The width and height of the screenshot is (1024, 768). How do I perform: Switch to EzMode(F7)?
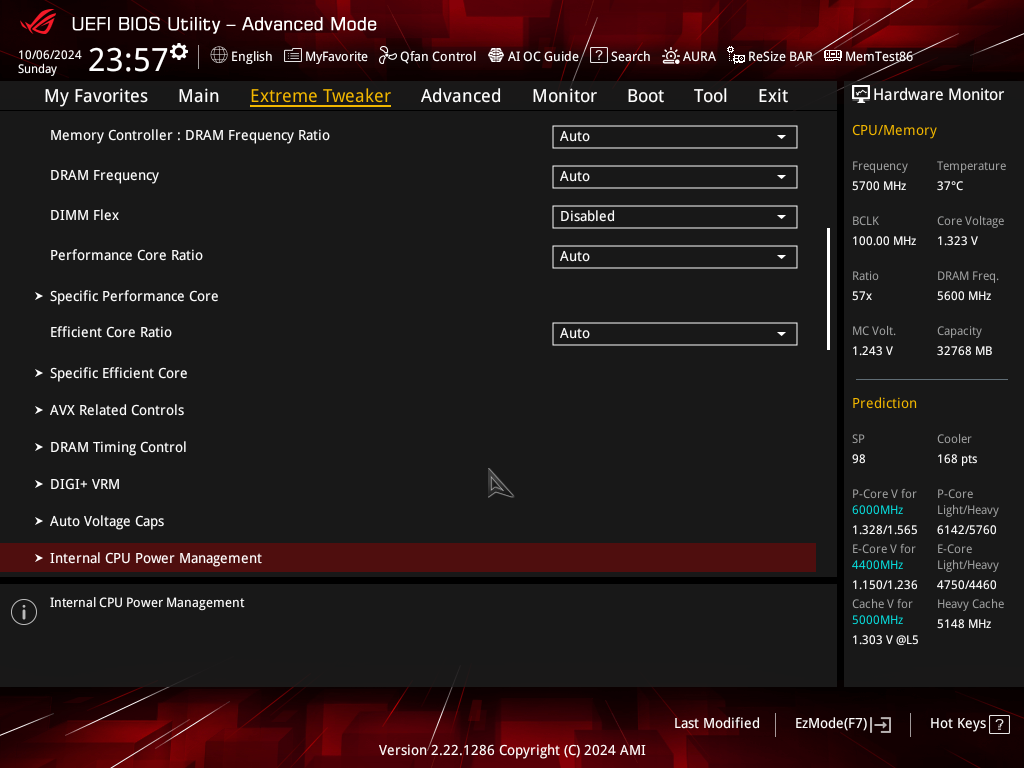[x=842, y=724]
